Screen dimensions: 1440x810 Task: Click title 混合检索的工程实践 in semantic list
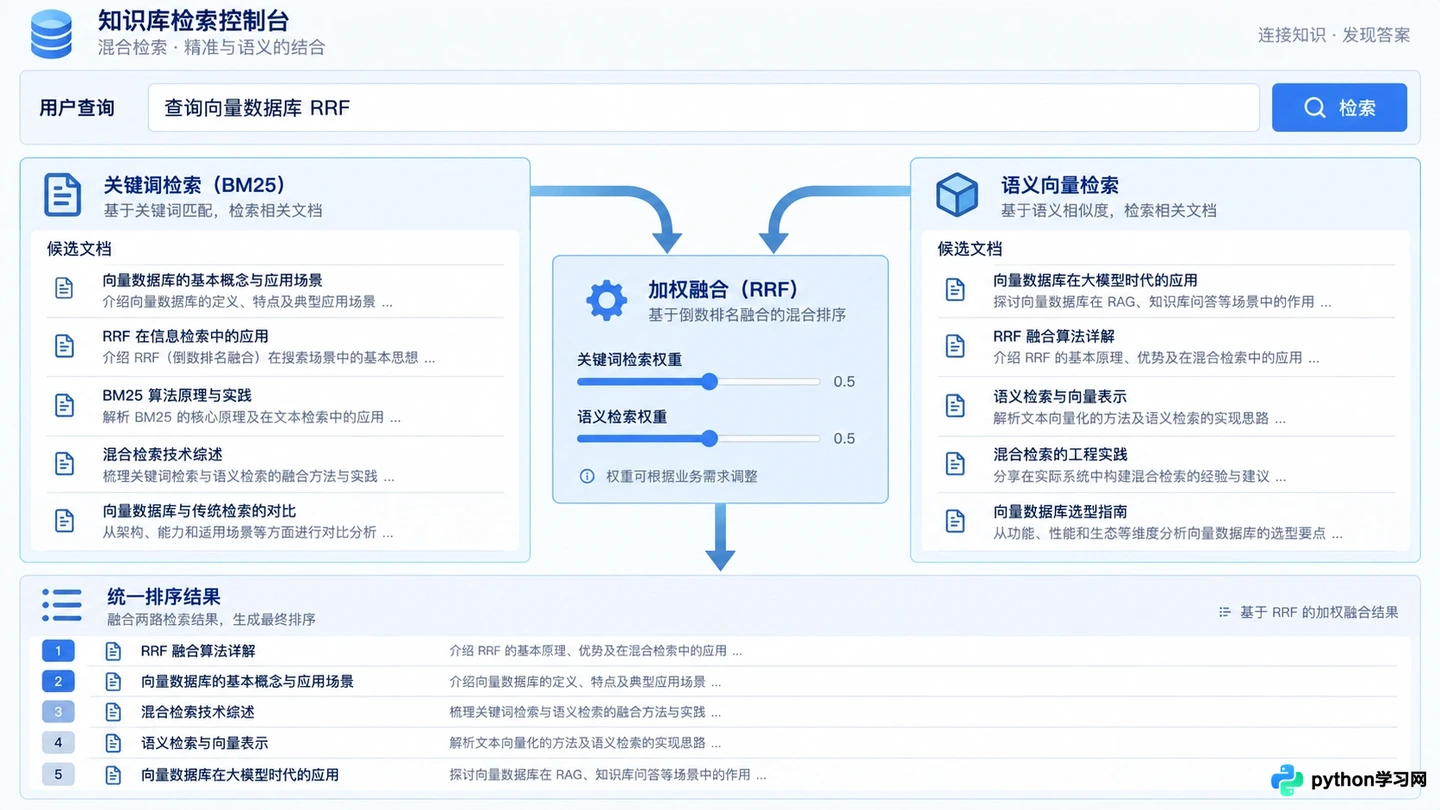1060,455
